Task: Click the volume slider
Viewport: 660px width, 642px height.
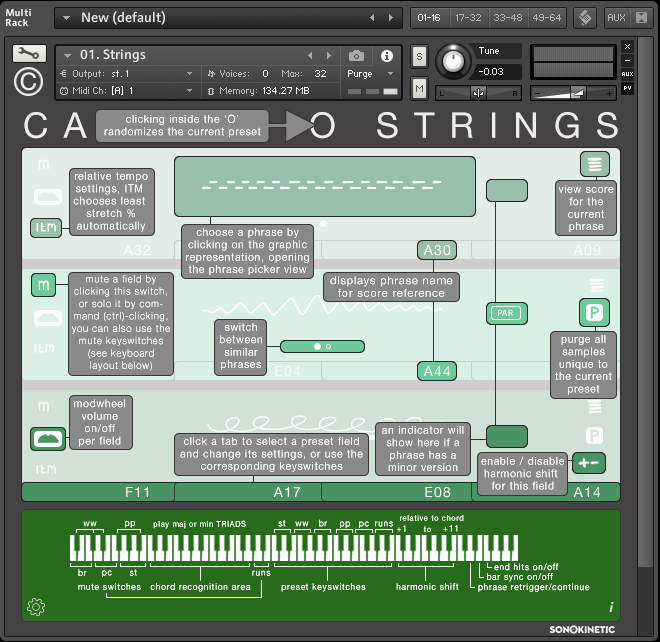Action: [573, 93]
